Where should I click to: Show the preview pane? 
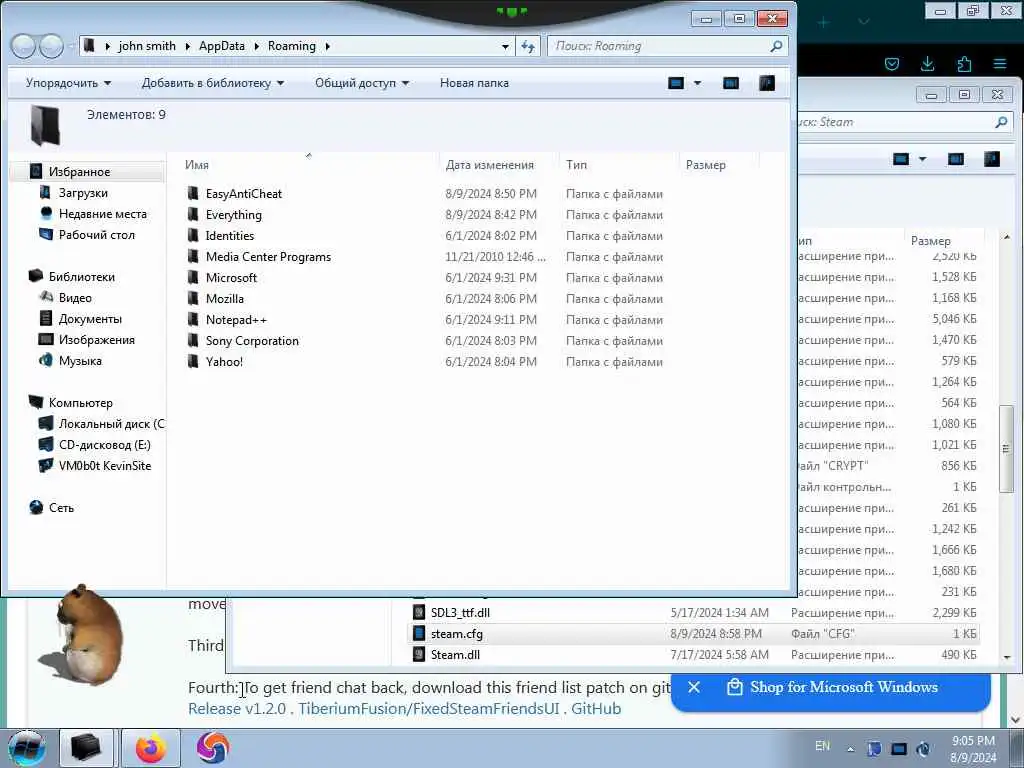[731, 83]
